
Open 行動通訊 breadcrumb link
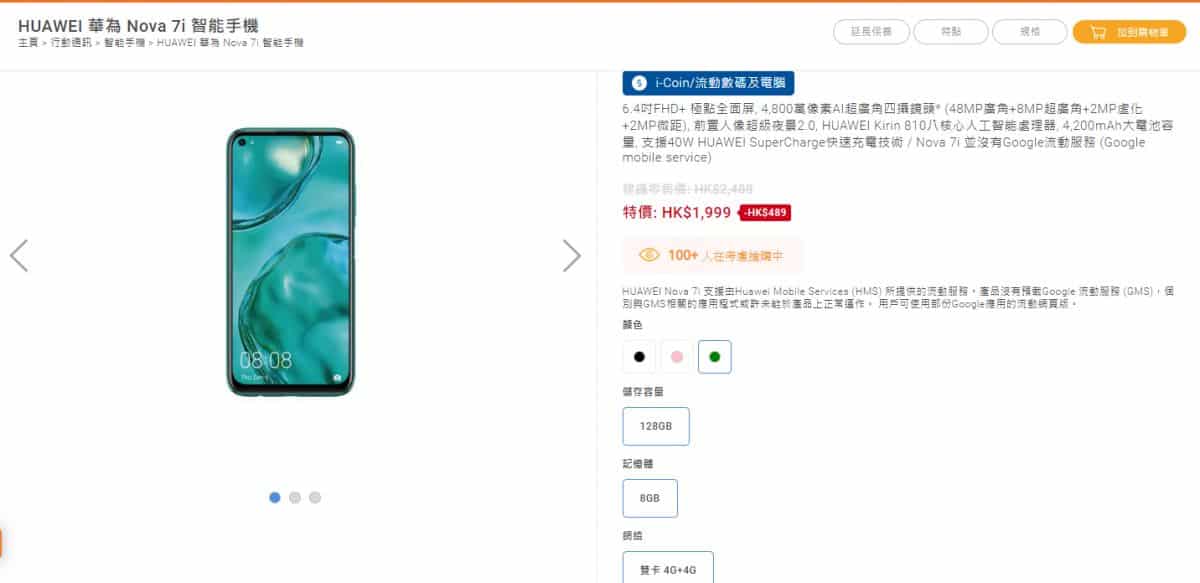click(x=72, y=43)
